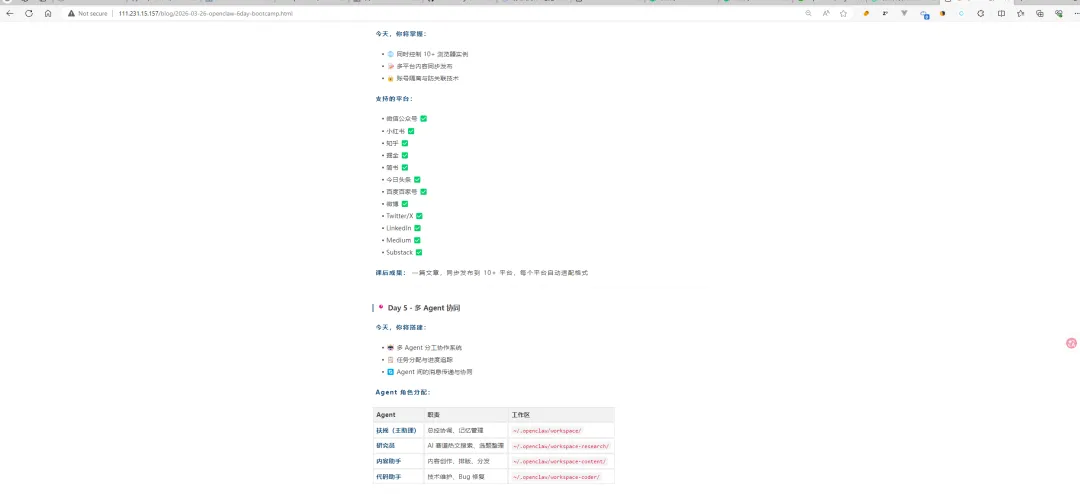
Task: Open the cloud extension with blue badge
Action: (924, 14)
